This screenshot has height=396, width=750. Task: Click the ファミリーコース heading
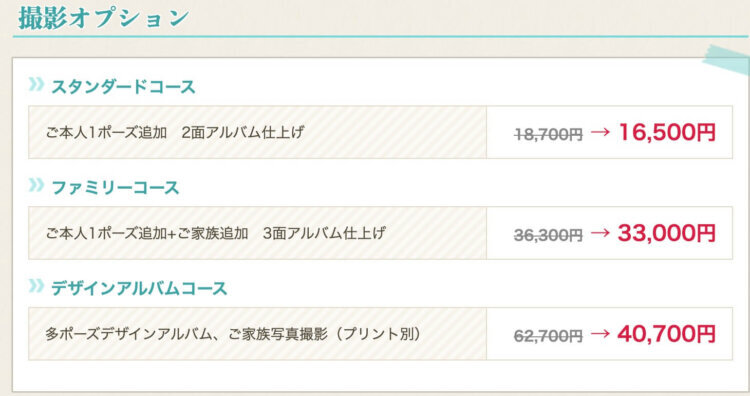[x=115, y=187]
